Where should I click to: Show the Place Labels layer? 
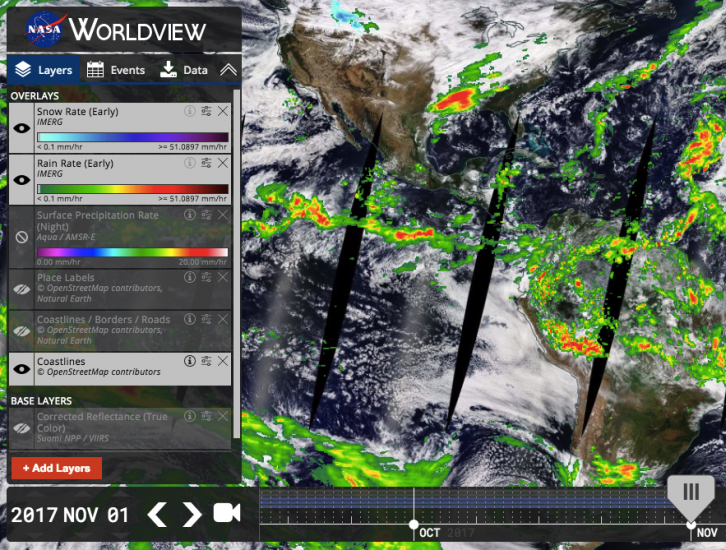tap(22, 290)
